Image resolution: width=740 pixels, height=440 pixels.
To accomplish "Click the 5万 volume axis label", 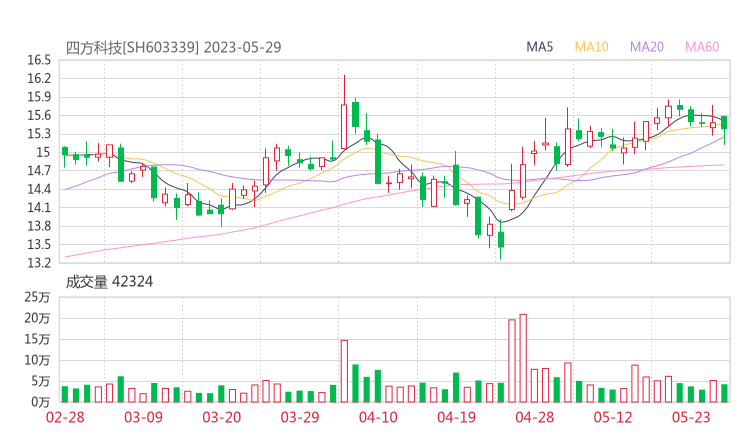I will coord(40,381).
